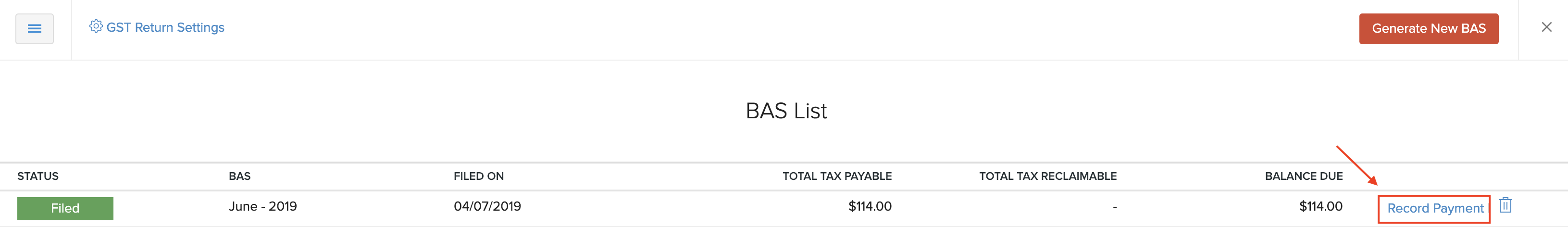Click the STATUS column header
The height and width of the screenshot is (227, 1568).
click(x=38, y=176)
